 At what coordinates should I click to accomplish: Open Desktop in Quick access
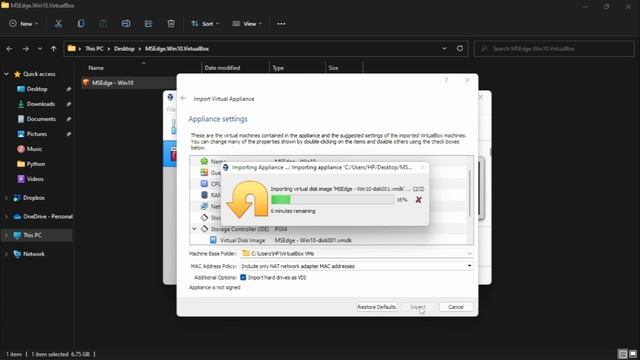(37, 89)
